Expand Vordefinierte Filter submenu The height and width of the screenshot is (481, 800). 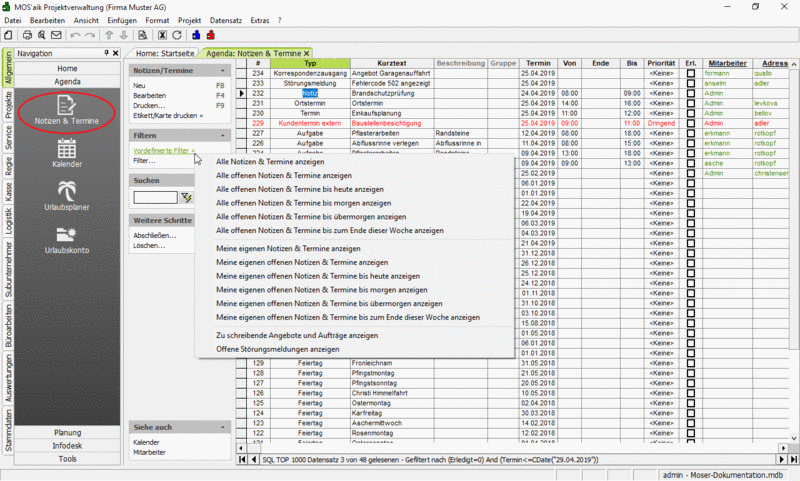point(164,151)
